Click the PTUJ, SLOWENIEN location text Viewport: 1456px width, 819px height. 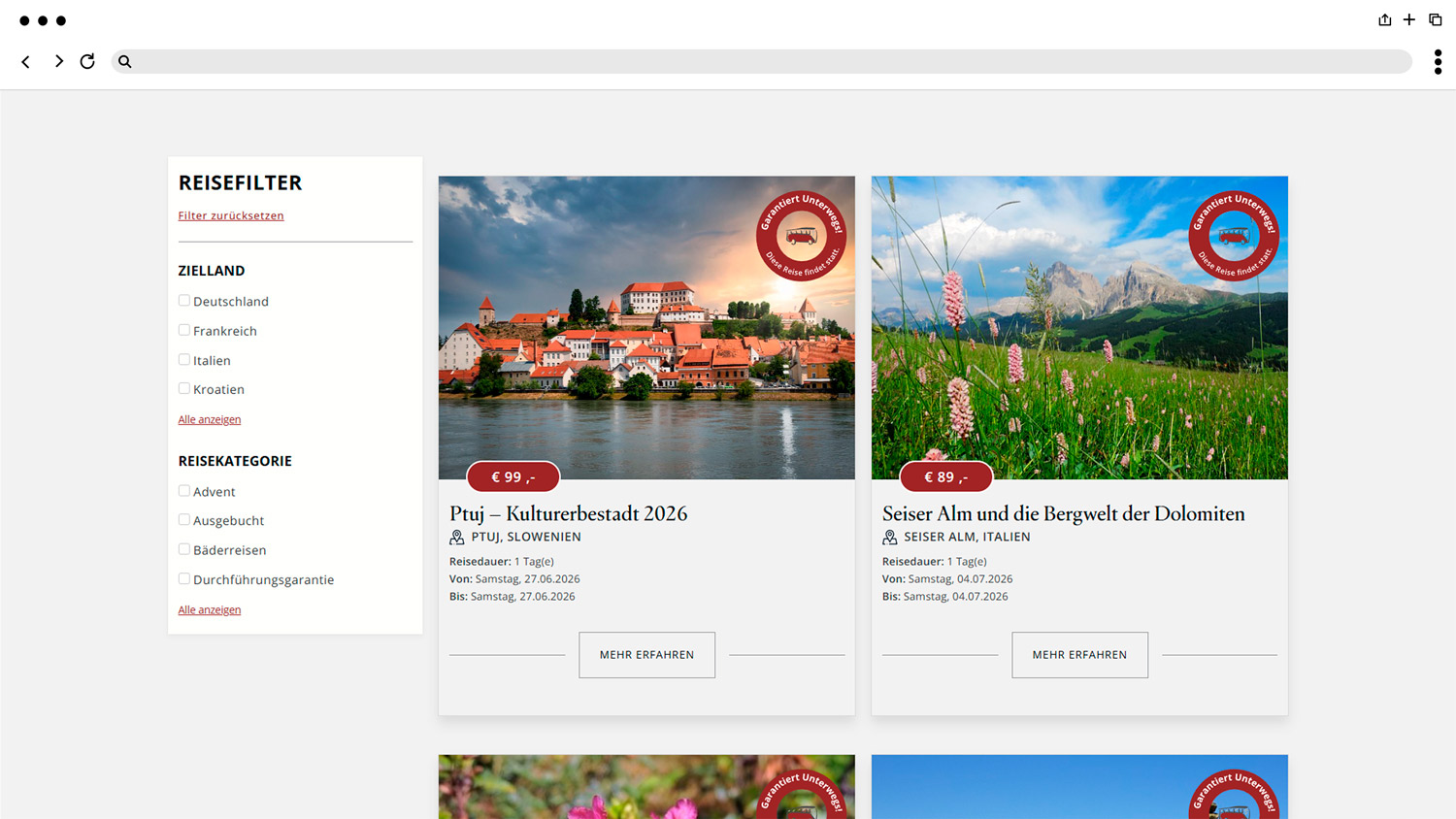click(526, 537)
